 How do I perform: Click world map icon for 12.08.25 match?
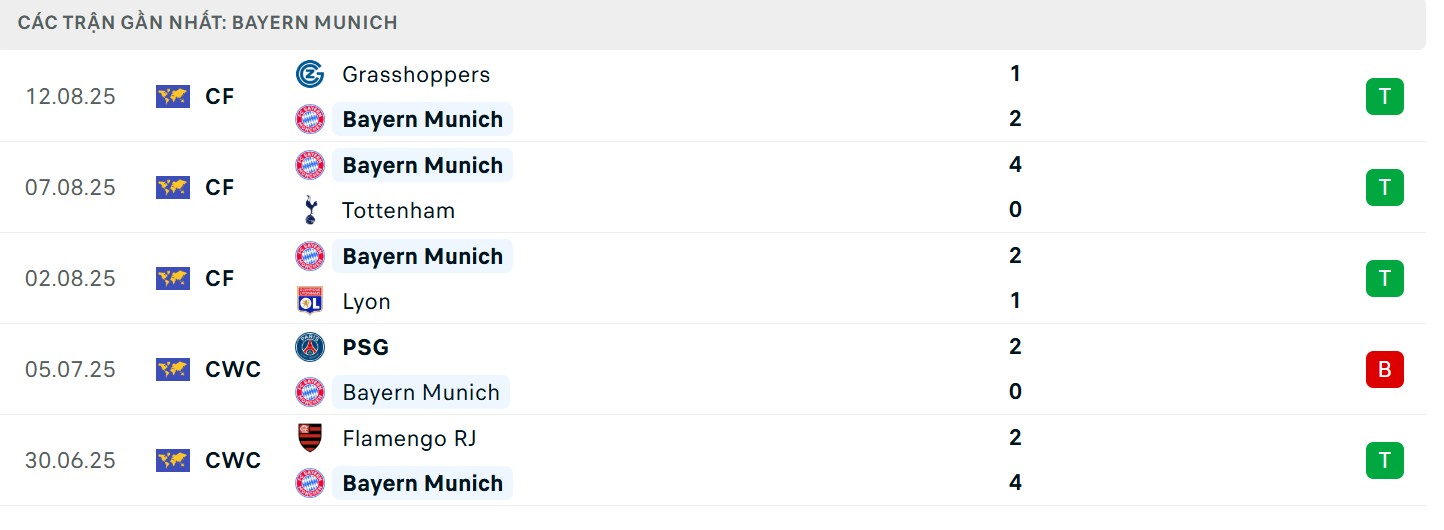[173, 97]
